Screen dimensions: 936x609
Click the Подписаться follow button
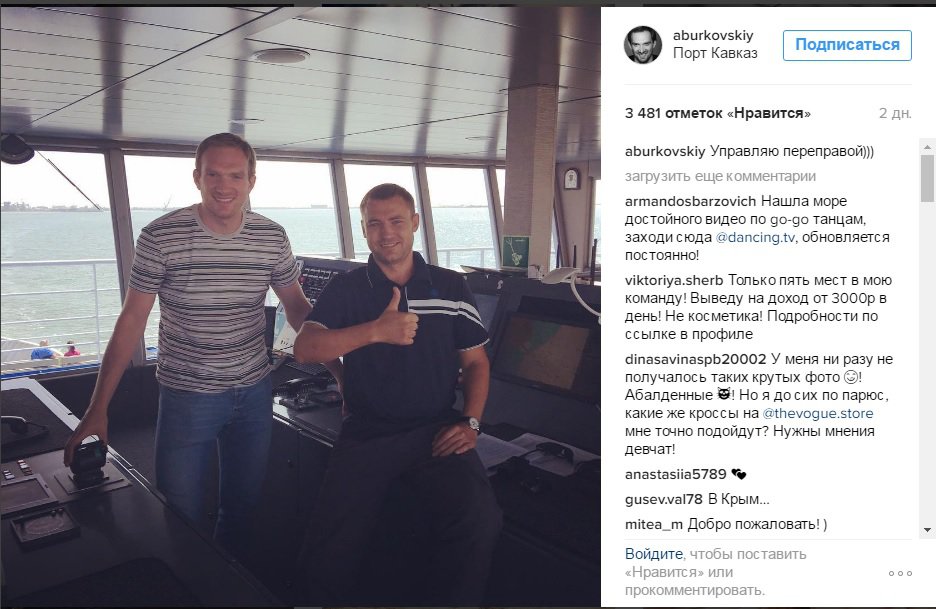pyautogui.click(x=847, y=45)
